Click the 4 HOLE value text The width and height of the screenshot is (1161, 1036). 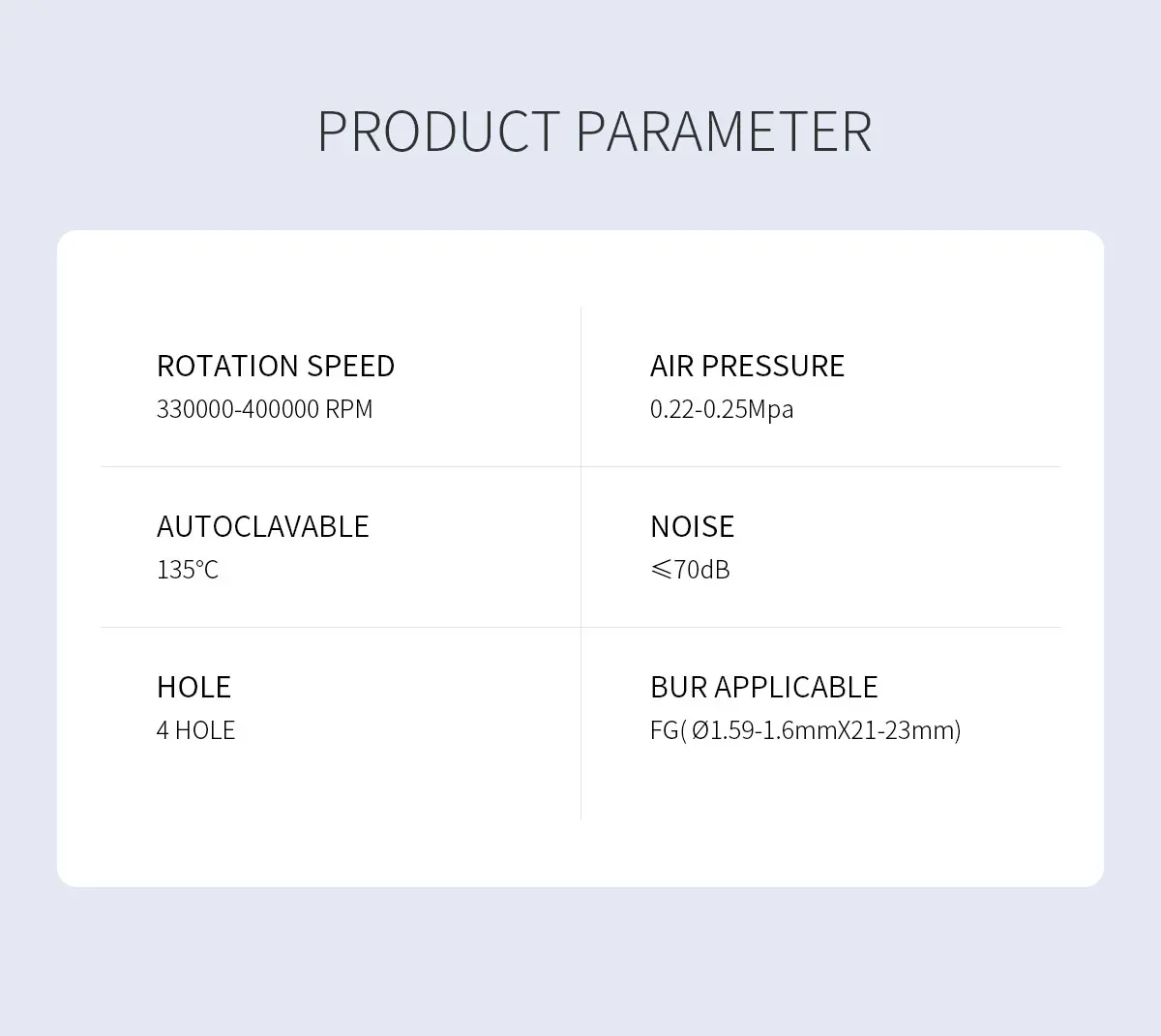point(195,730)
